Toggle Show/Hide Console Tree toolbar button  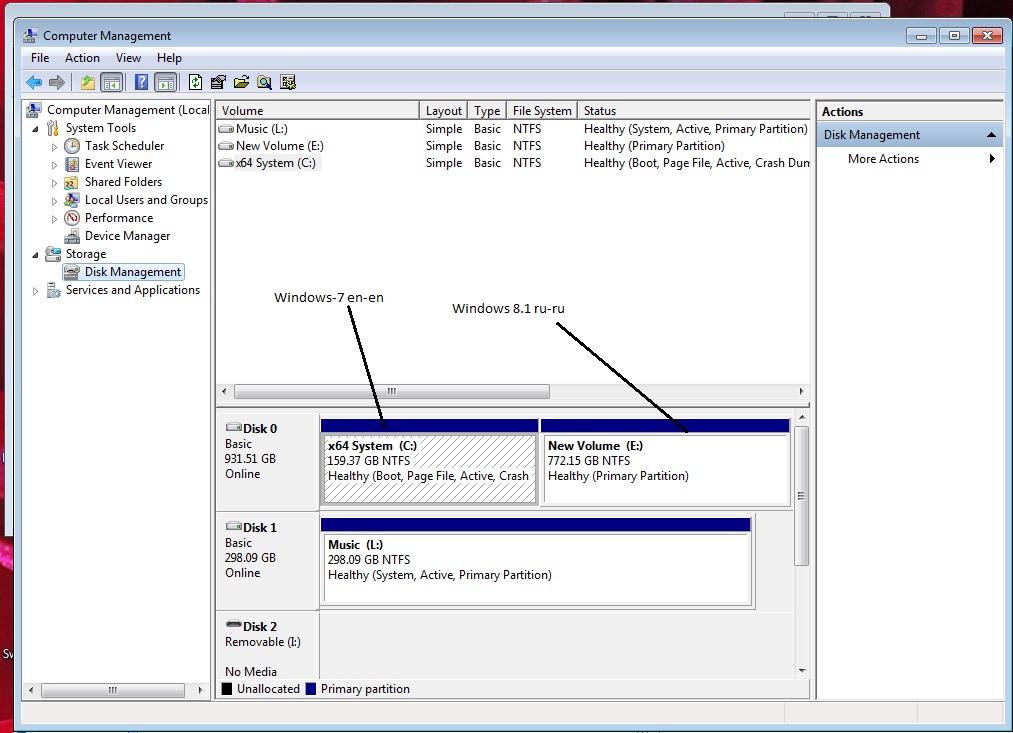point(111,82)
